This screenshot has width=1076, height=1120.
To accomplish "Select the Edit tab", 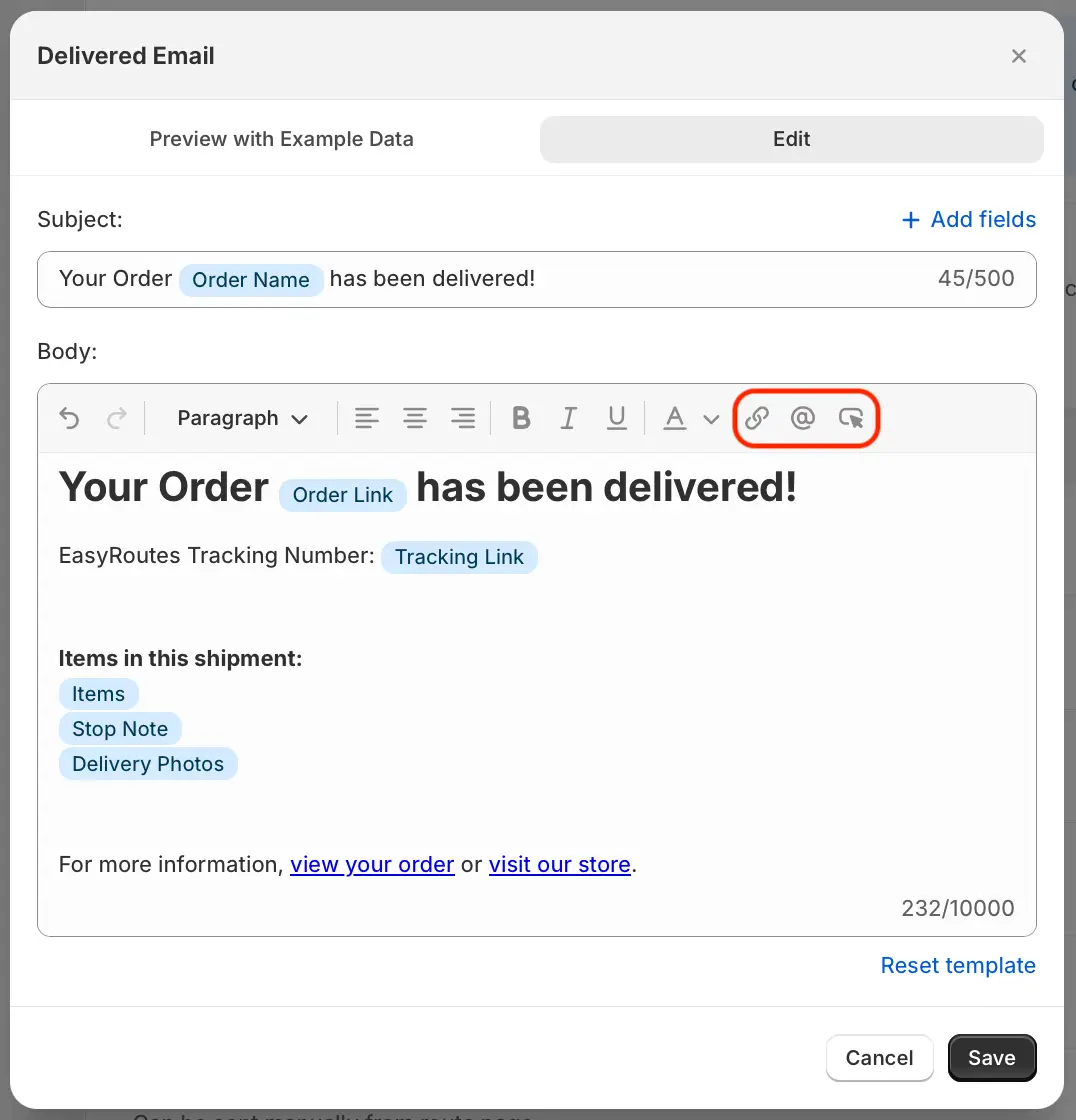I will [792, 139].
